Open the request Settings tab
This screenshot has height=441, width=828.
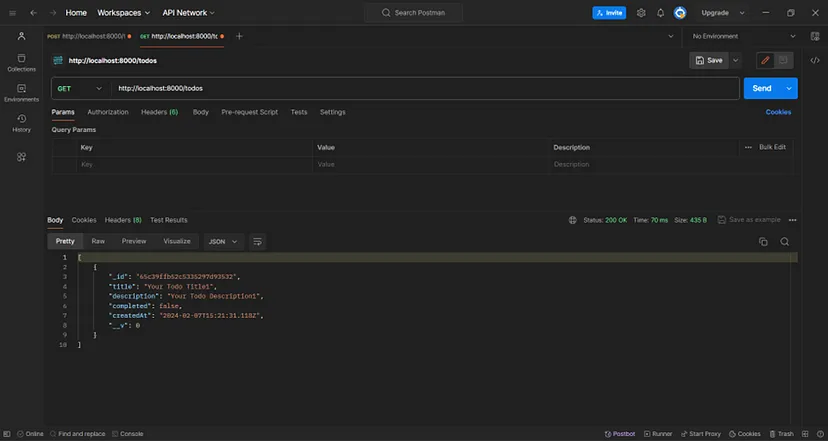[333, 112]
